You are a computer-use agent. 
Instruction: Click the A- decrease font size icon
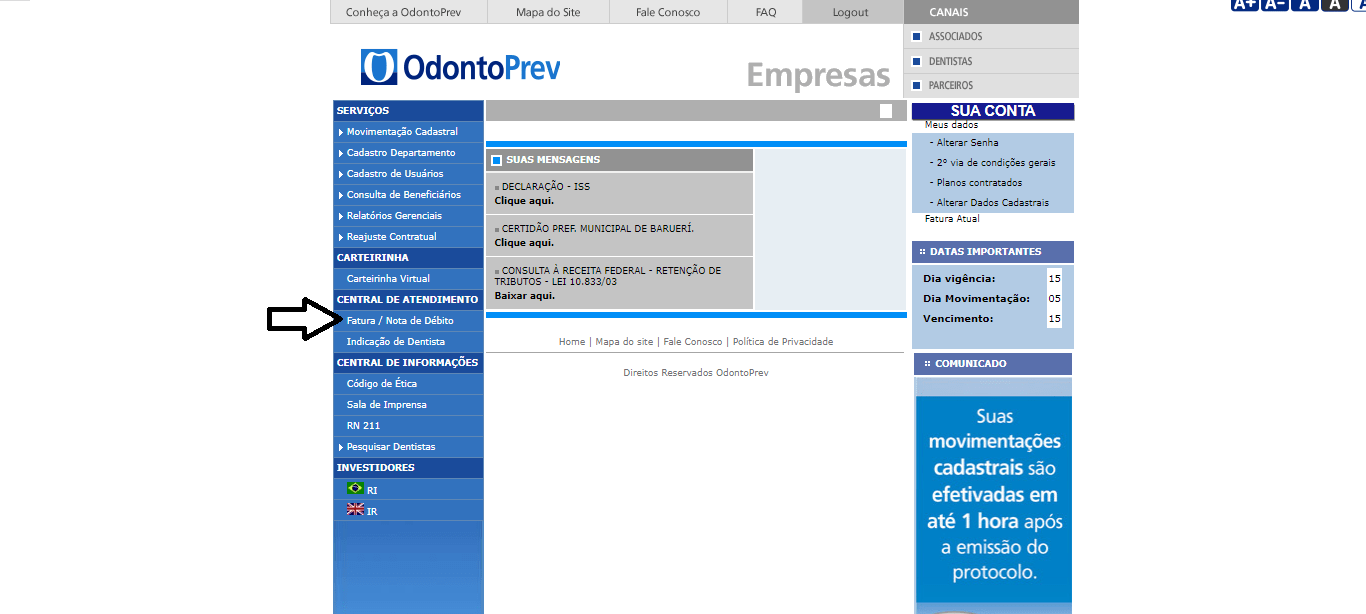pyautogui.click(x=1274, y=4)
